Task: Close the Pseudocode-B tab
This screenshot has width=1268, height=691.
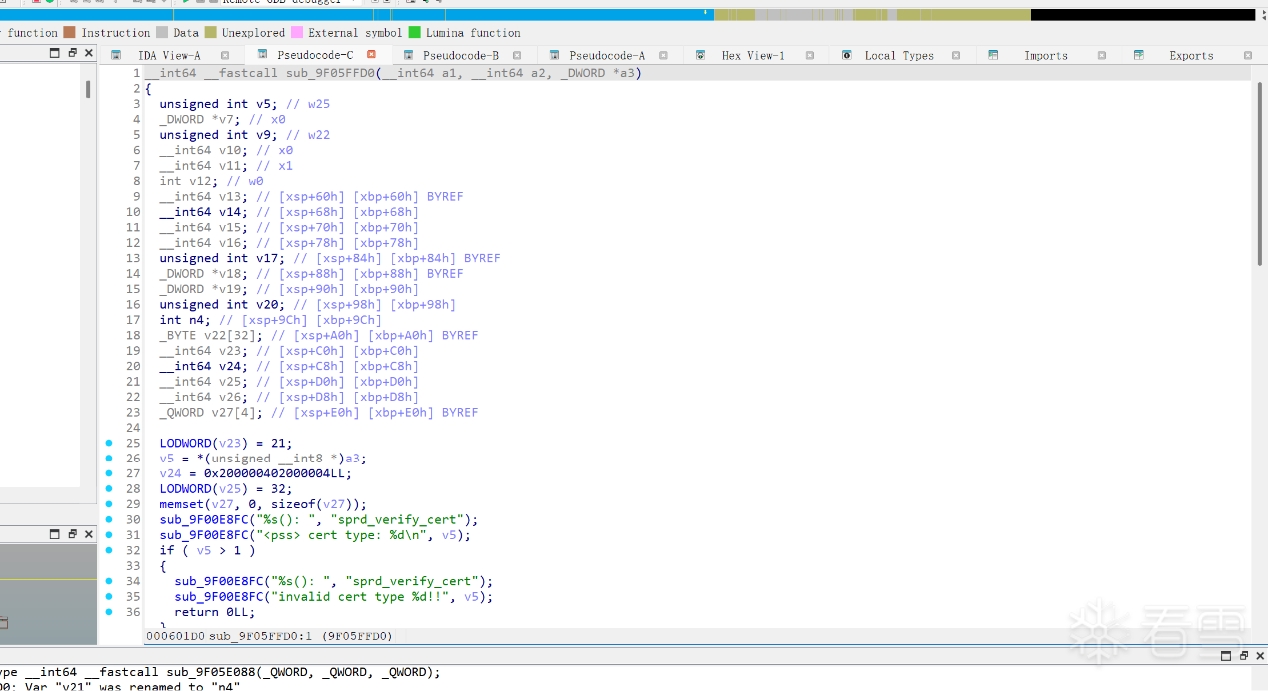Action: pos(517,56)
